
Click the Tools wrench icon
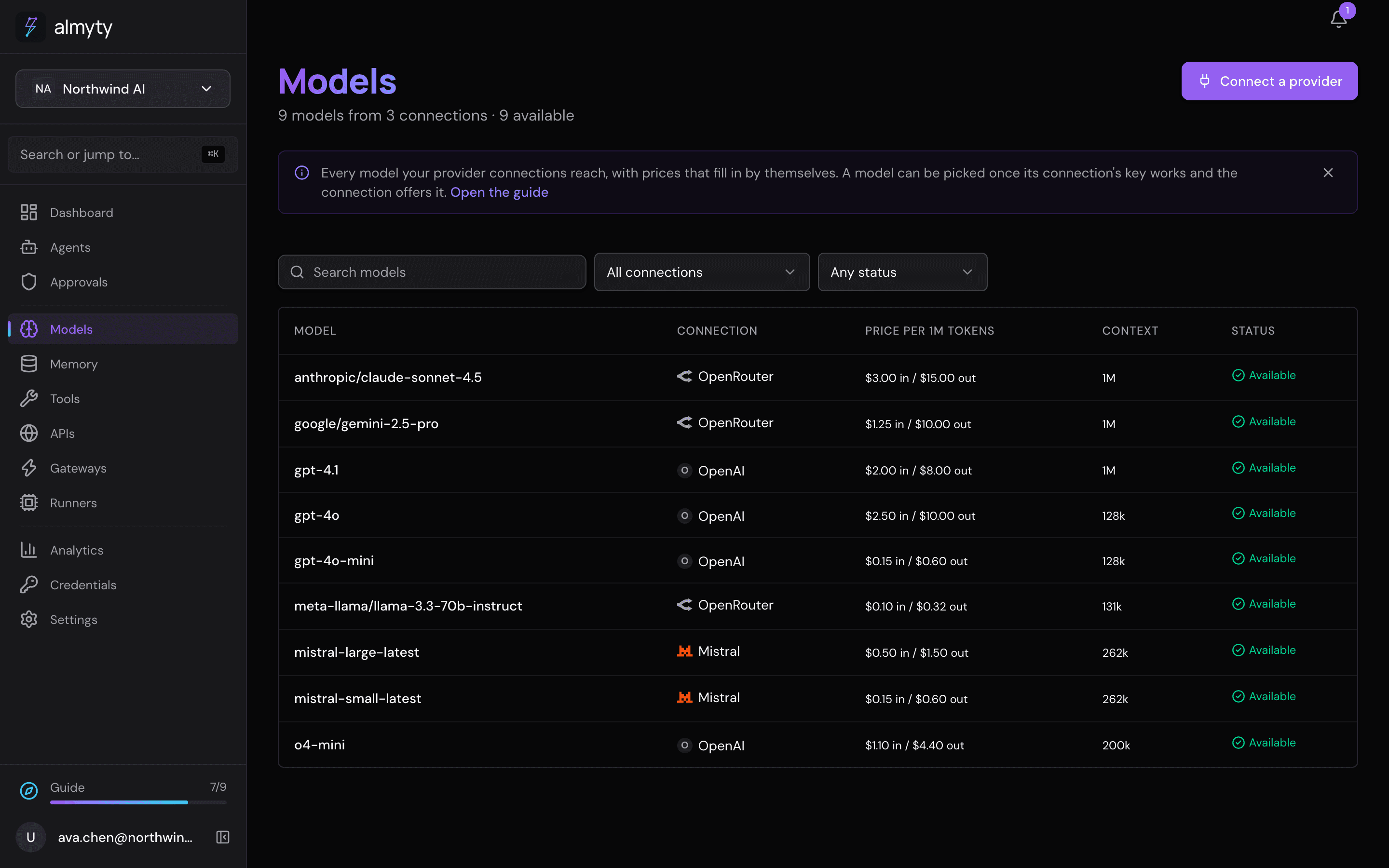[29, 398]
